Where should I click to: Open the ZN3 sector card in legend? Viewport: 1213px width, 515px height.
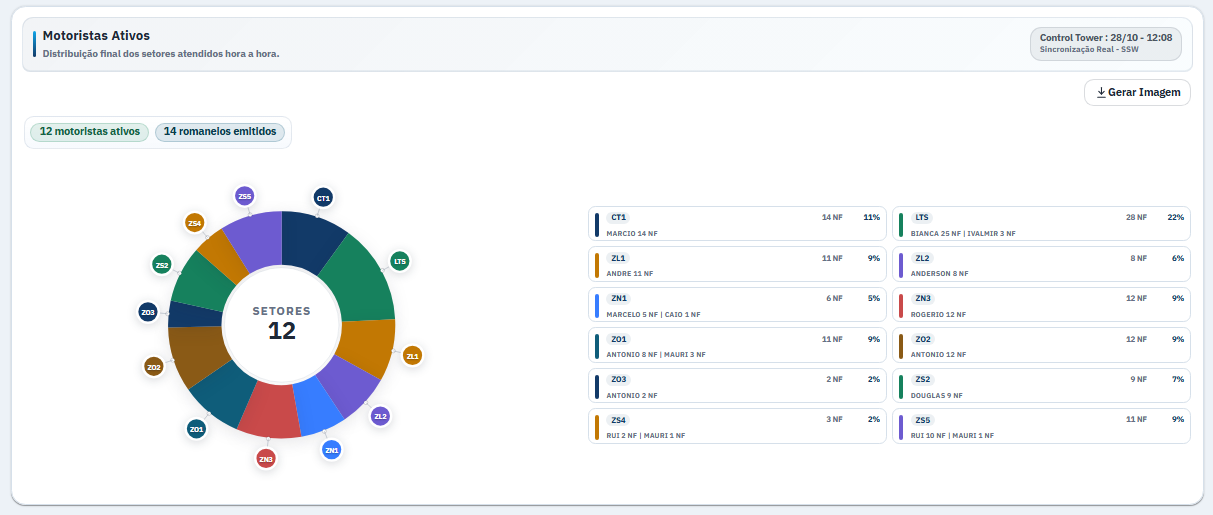pos(1041,305)
